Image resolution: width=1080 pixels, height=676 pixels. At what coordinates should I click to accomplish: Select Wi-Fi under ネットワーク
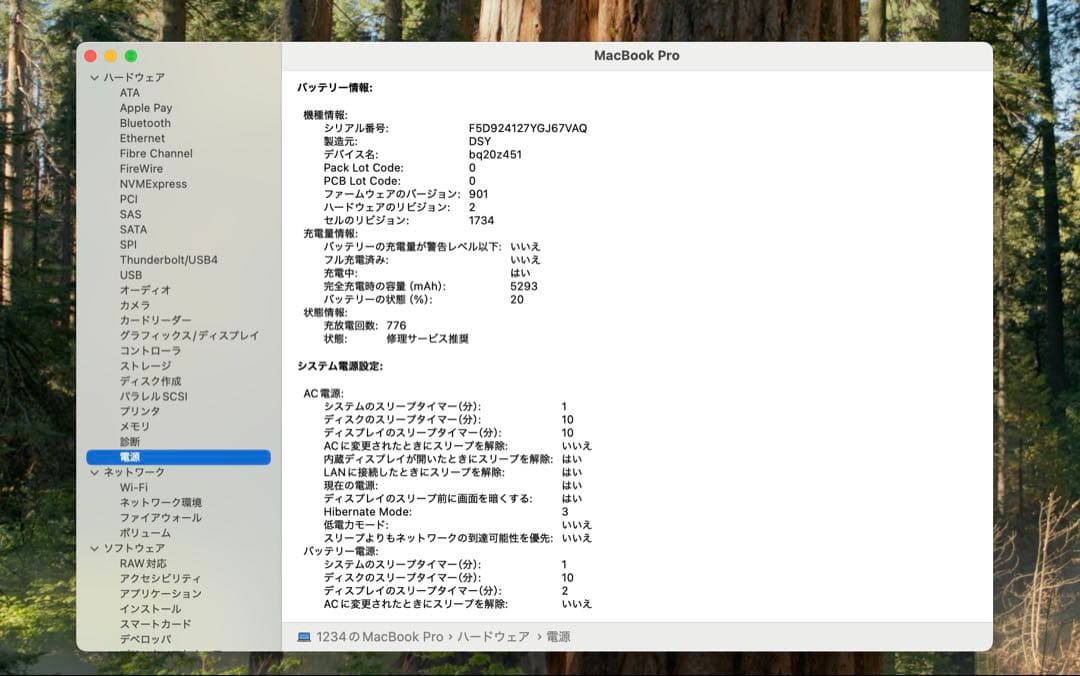[x=134, y=487]
